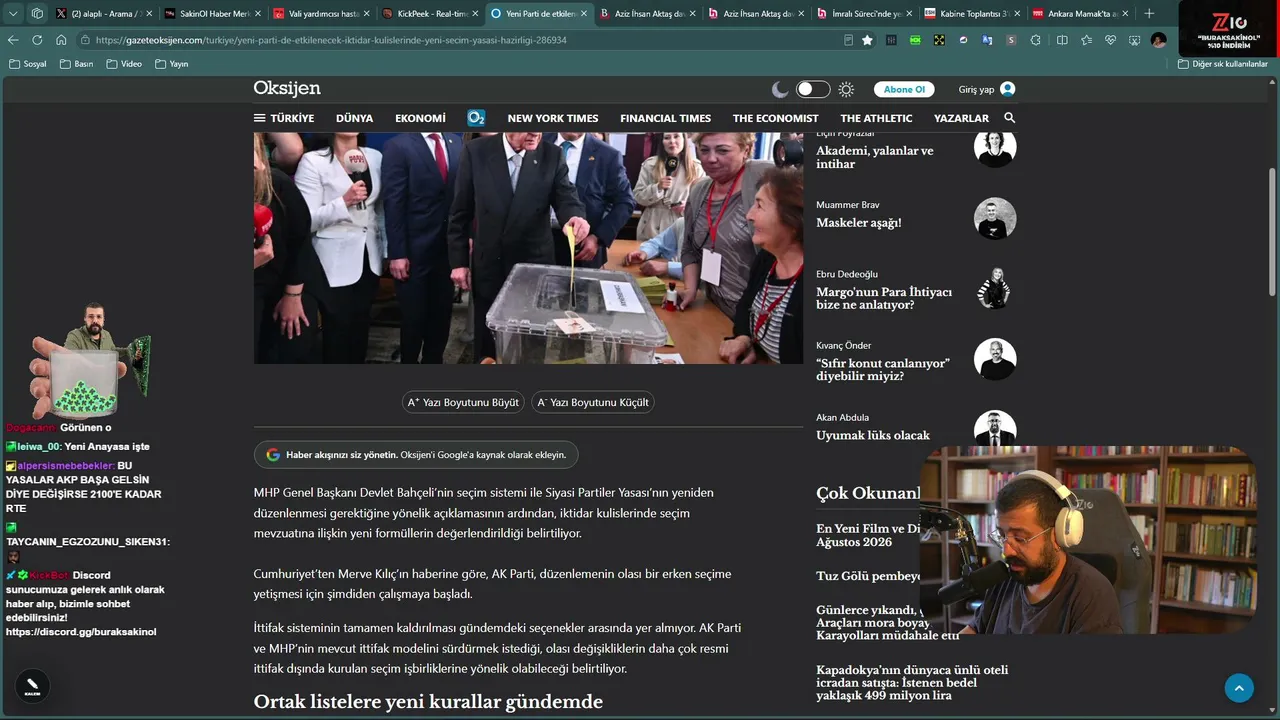This screenshot has width=1280, height=720.
Task: Click the O2 icon in navigation
Action: pyautogui.click(x=476, y=118)
